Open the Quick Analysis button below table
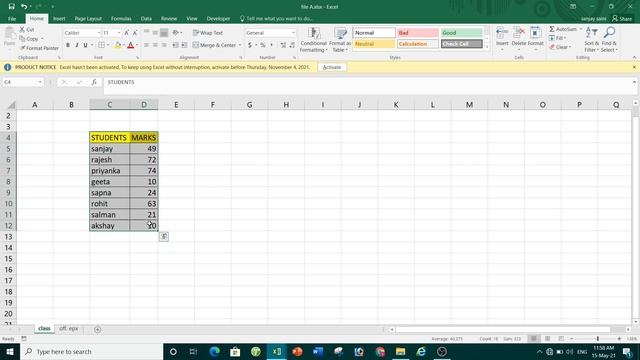Screen dimensions: 640x360 tap(164, 236)
